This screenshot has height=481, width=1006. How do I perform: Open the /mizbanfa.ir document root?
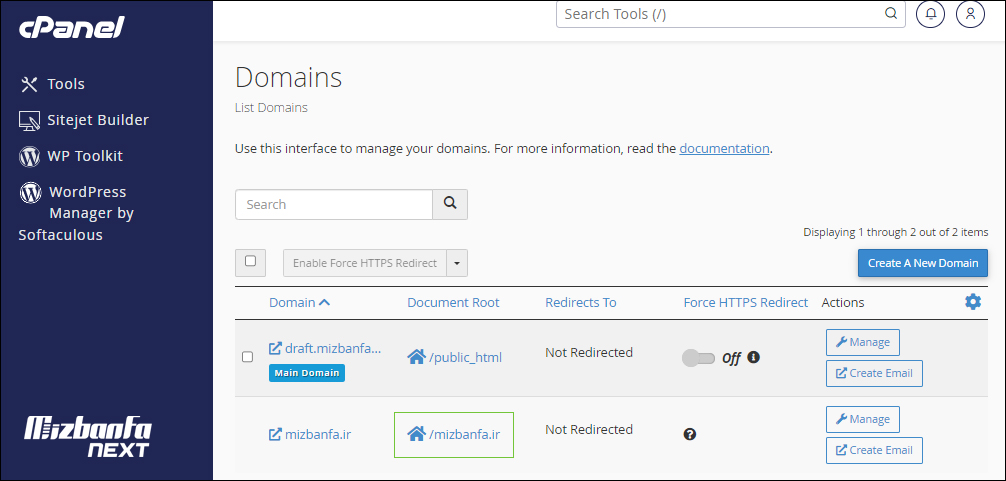465,435
